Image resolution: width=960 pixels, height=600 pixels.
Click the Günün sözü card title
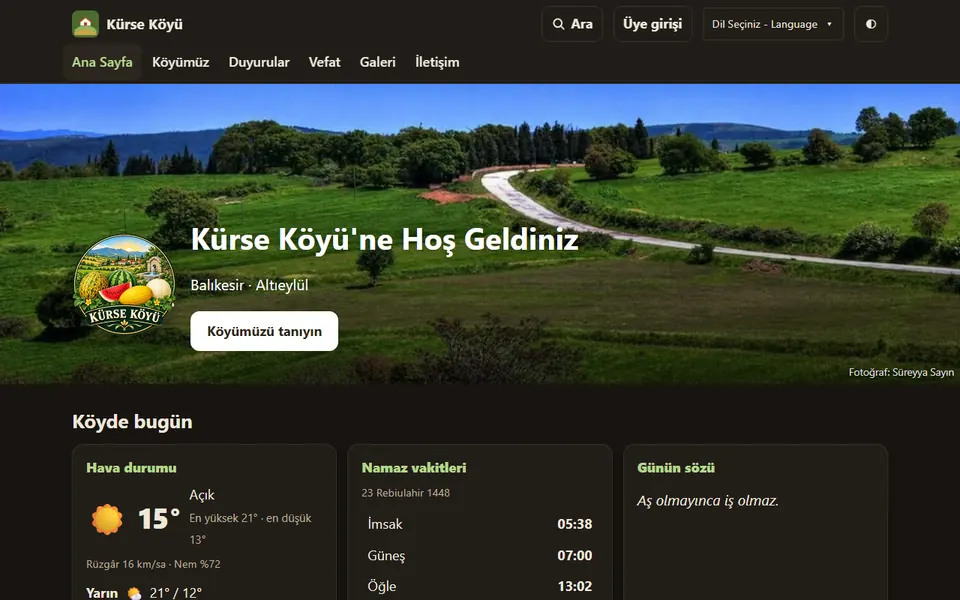(x=676, y=468)
